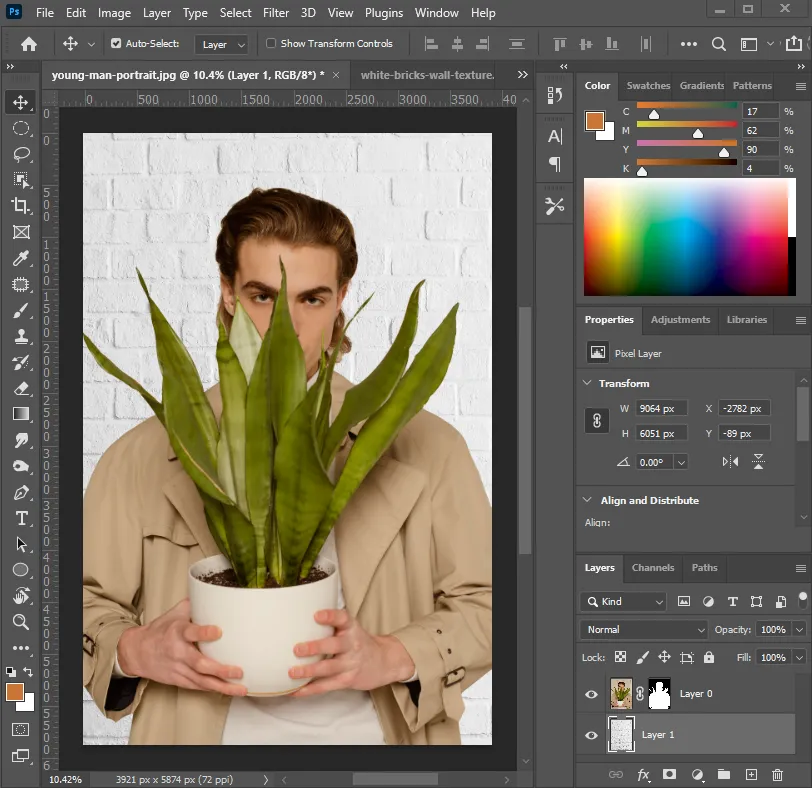Hide Layer 0 using its eye icon

(591, 694)
